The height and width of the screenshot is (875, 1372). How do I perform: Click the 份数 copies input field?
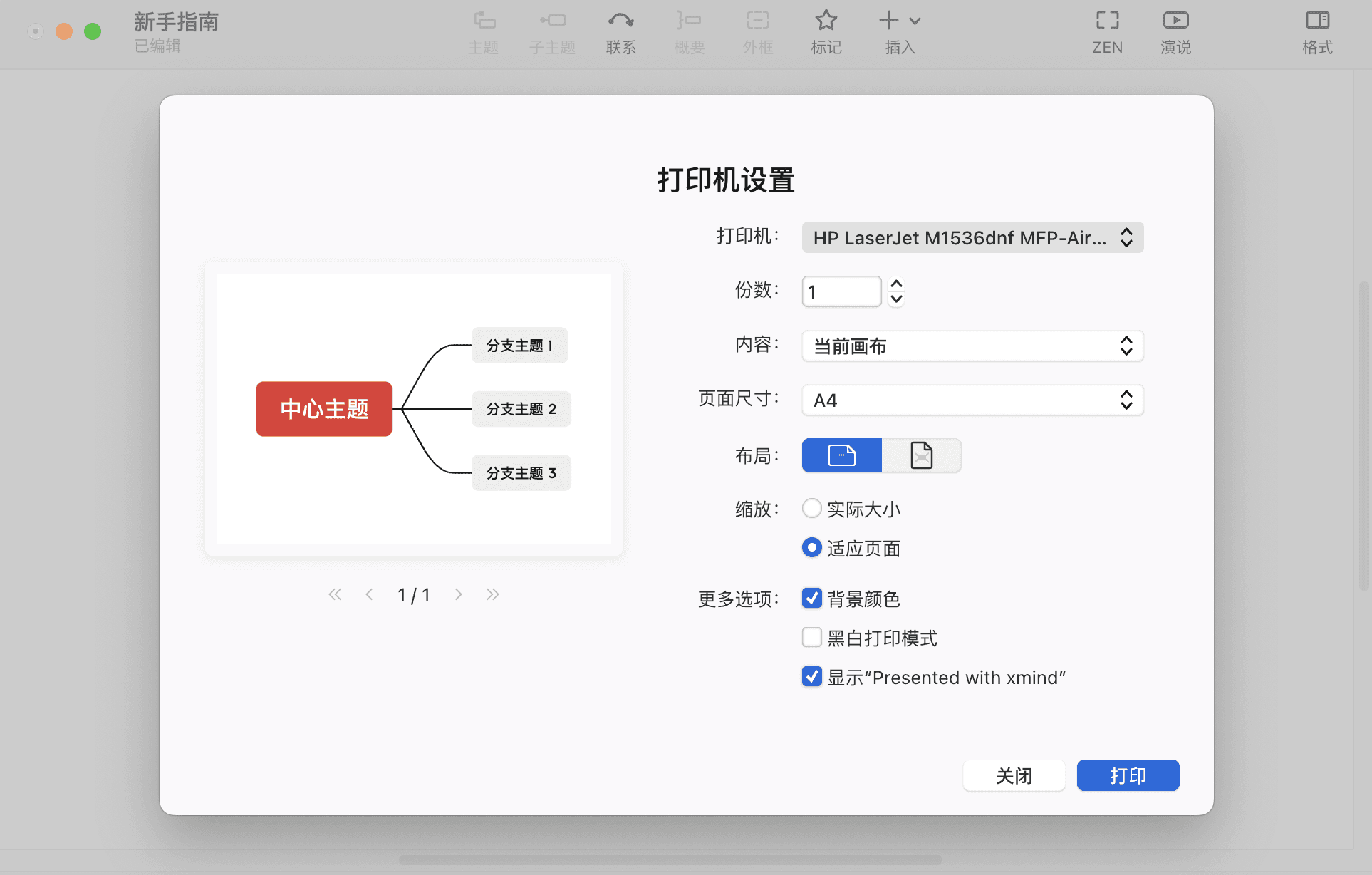tap(841, 291)
